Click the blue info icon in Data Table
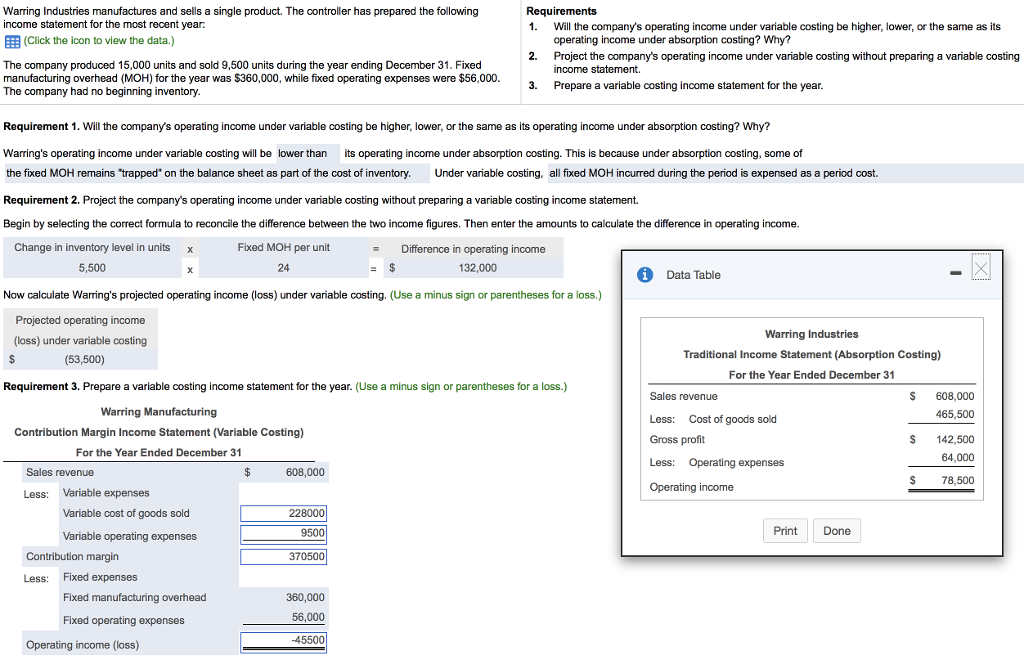 [x=645, y=275]
